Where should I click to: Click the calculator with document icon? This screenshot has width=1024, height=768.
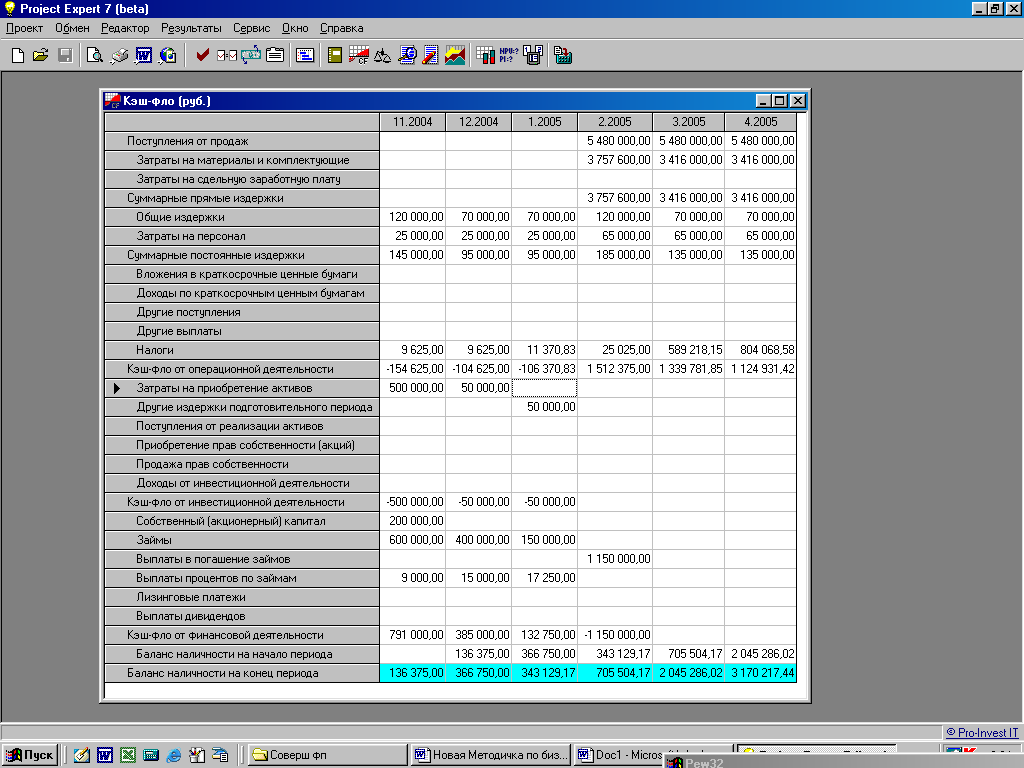coord(563,56)
